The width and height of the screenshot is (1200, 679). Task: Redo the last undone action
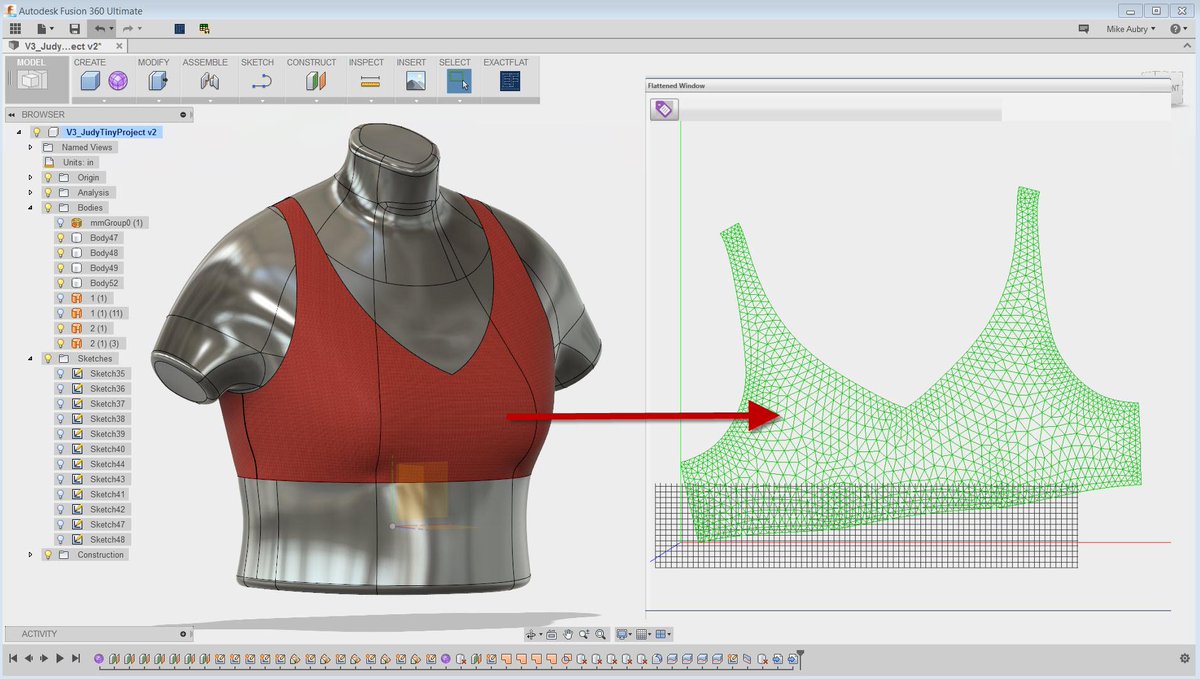(x=128, y=29)
